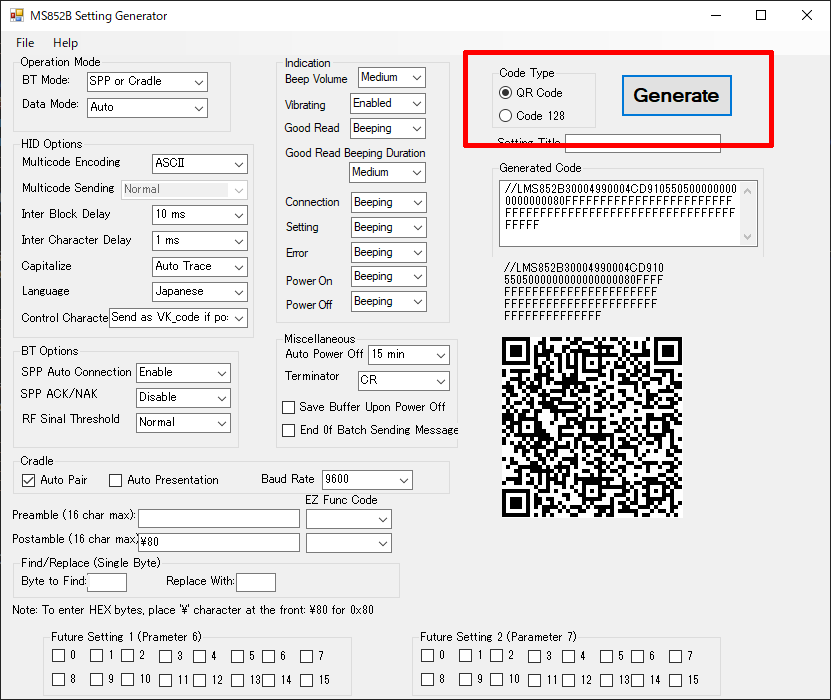Open the Inter Block Delay dropdown

click(200, 215)
